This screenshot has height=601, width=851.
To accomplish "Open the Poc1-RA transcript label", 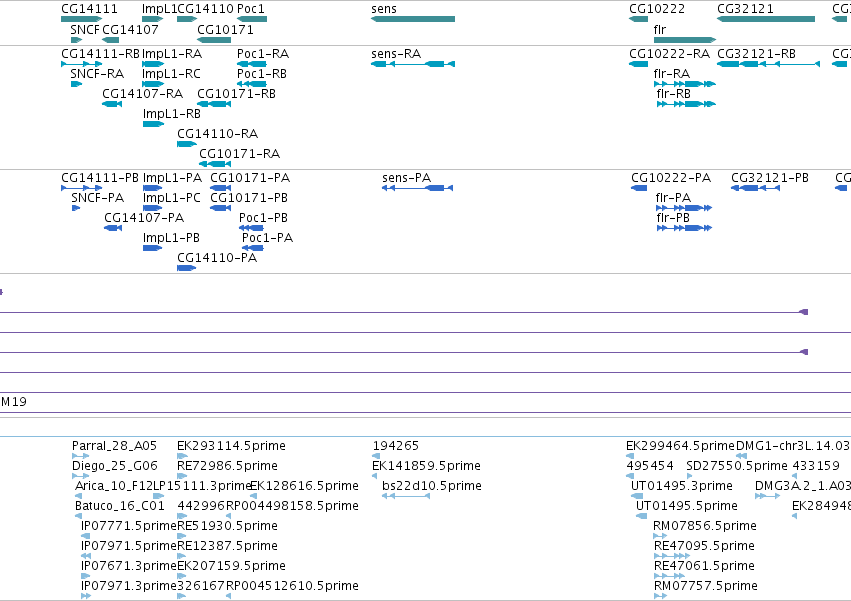I will click(263, 54).
